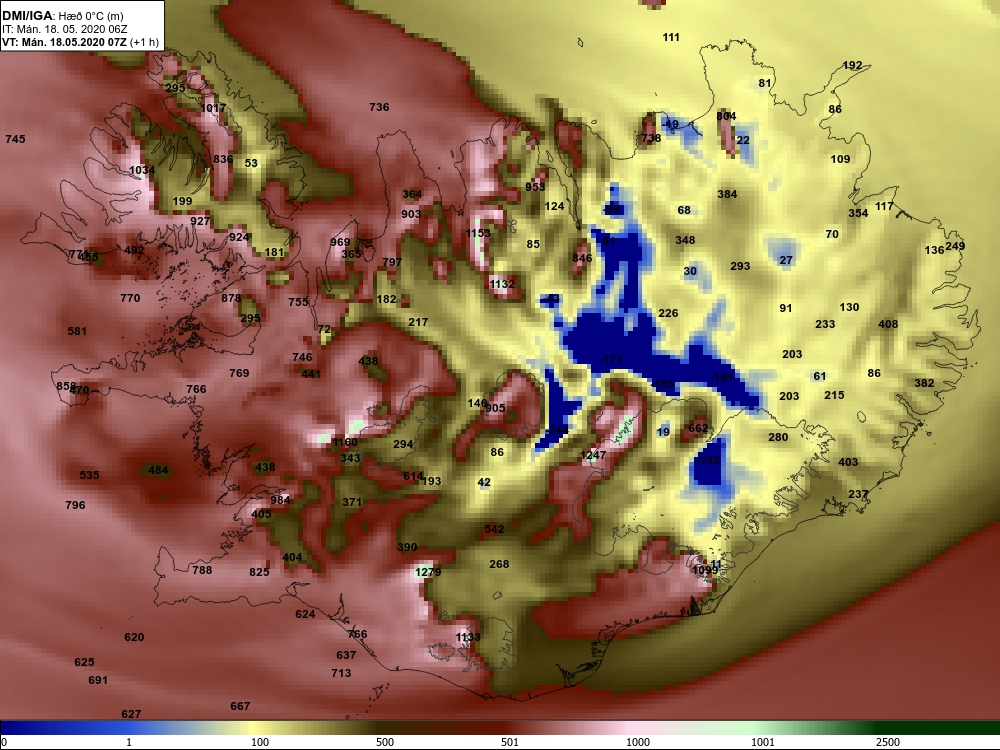Click the map value "371"
Screen dimensions: 1000x750
(351, 501)
